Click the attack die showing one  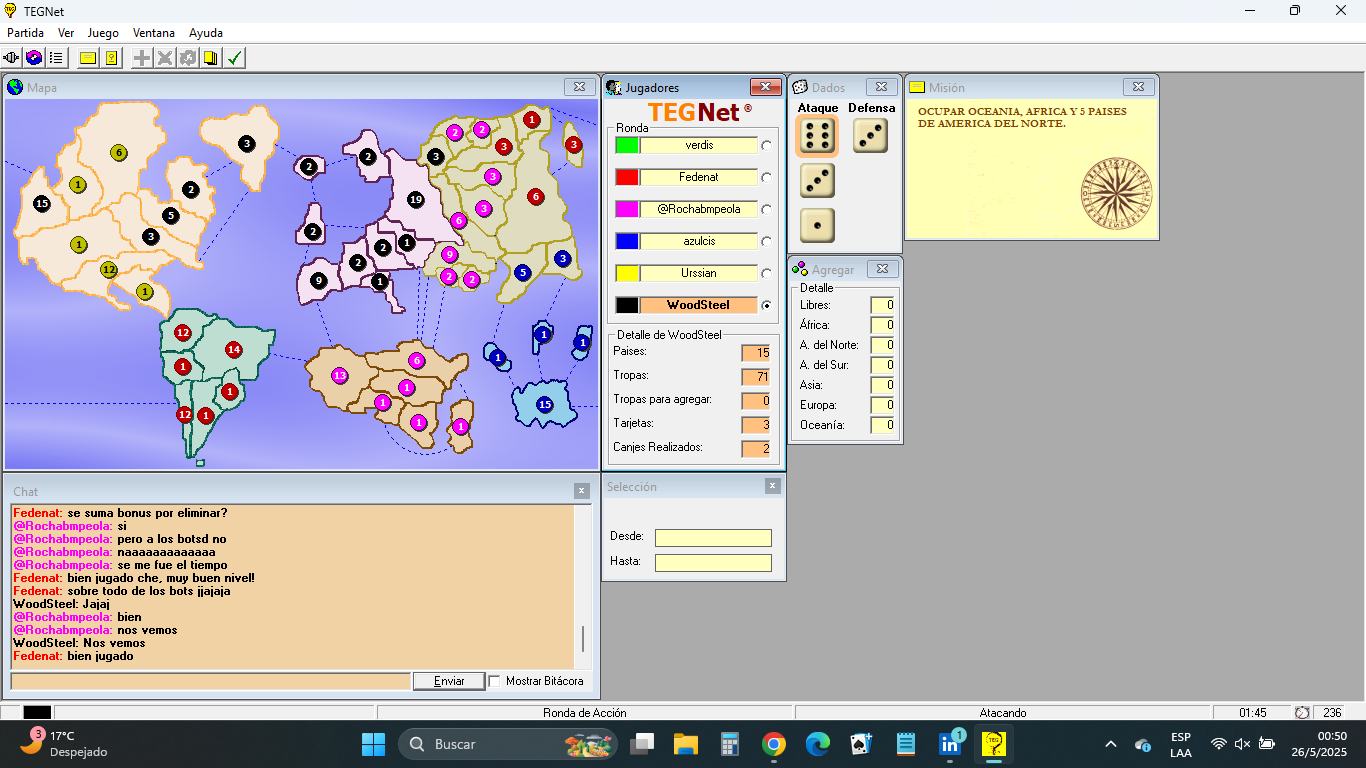[817, 225]
